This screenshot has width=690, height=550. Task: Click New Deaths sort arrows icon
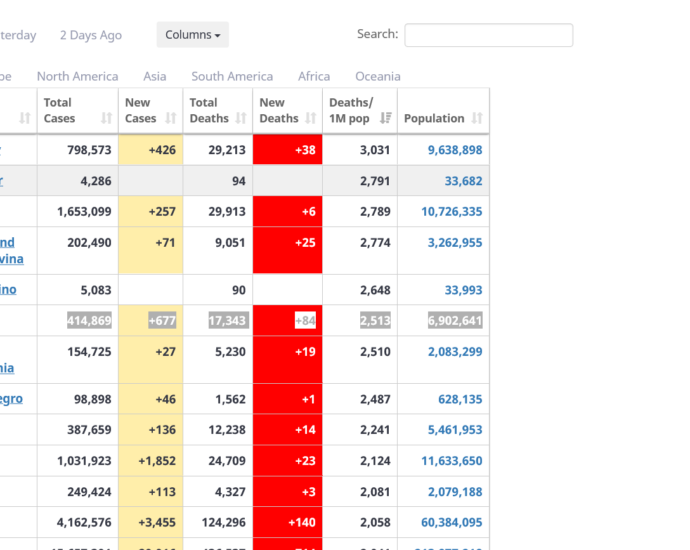[311, 118]
